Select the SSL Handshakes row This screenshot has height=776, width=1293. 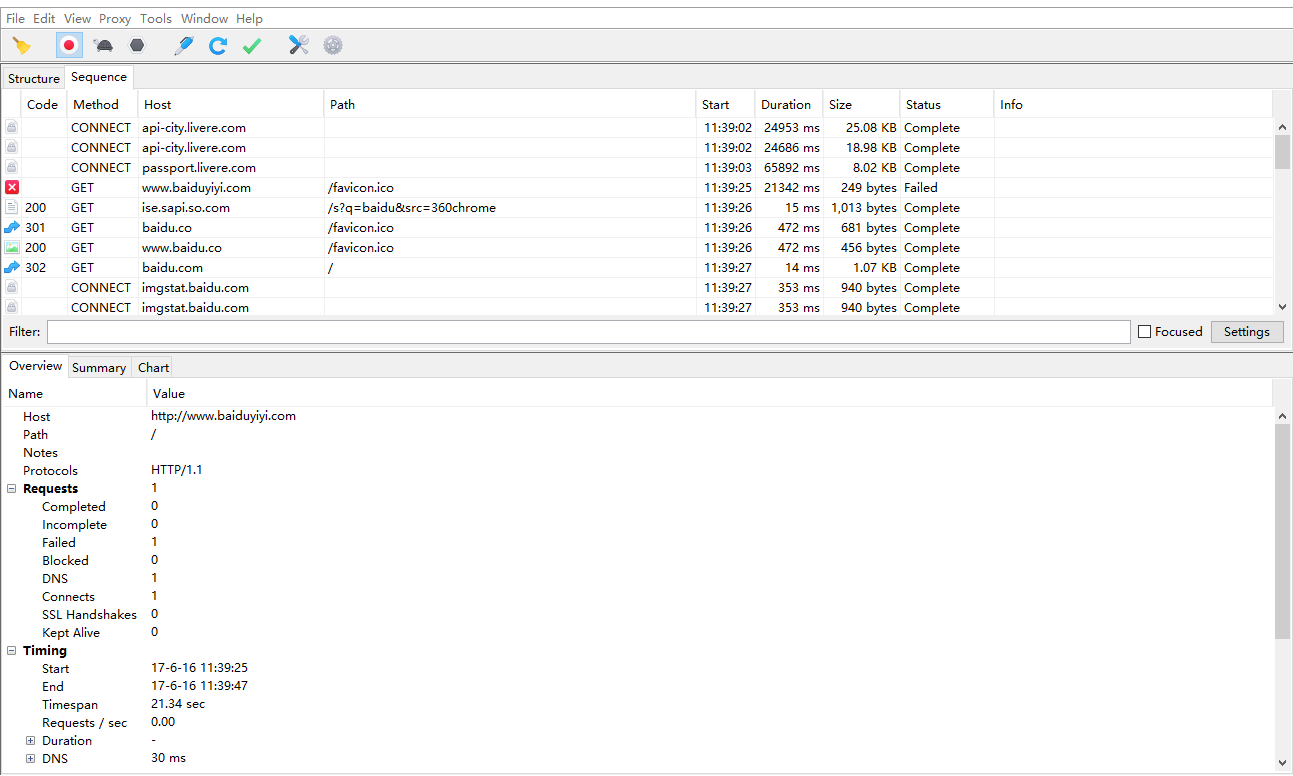pos(638,615)
